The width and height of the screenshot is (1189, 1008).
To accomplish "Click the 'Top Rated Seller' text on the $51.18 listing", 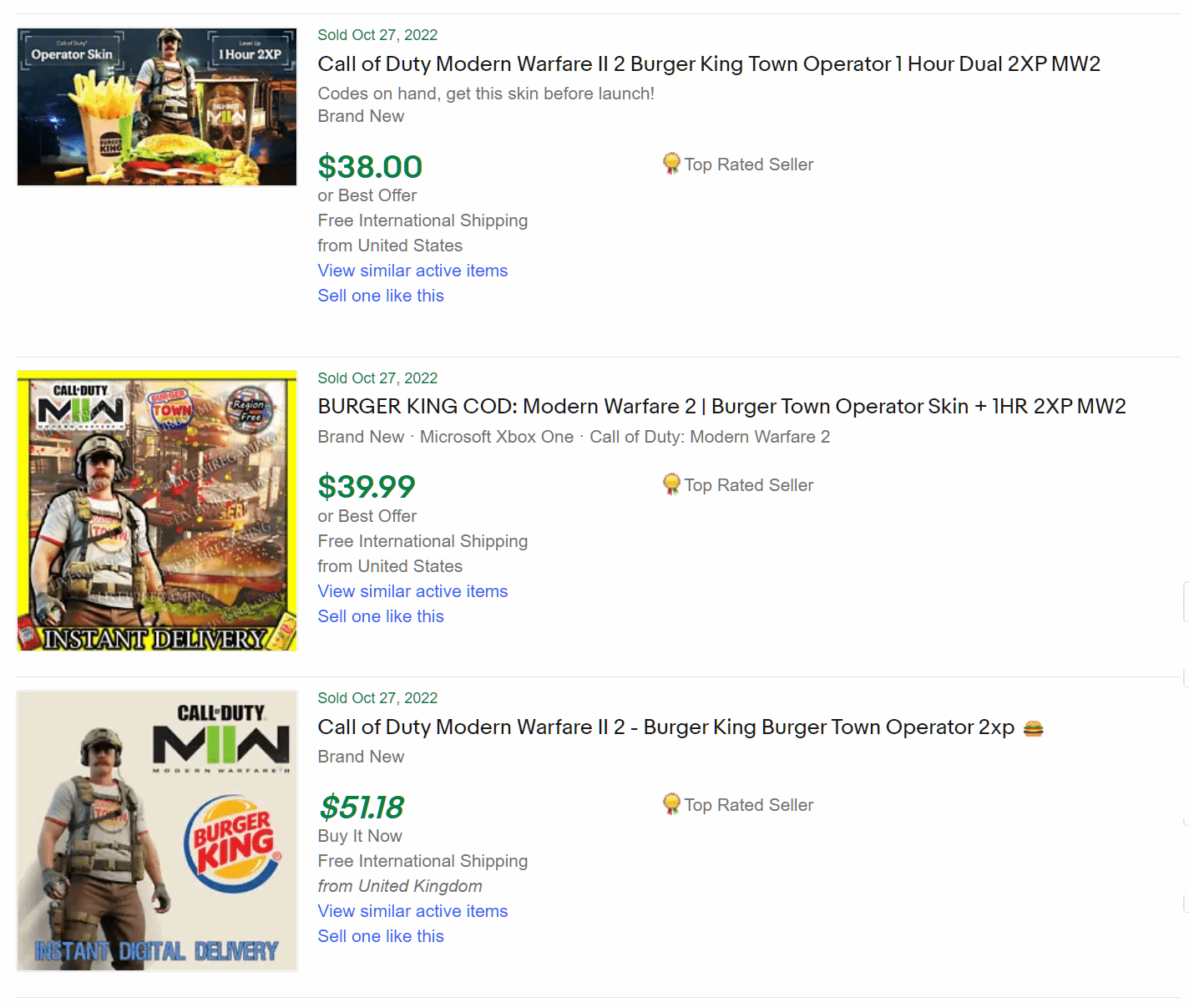I will (749, 805).
